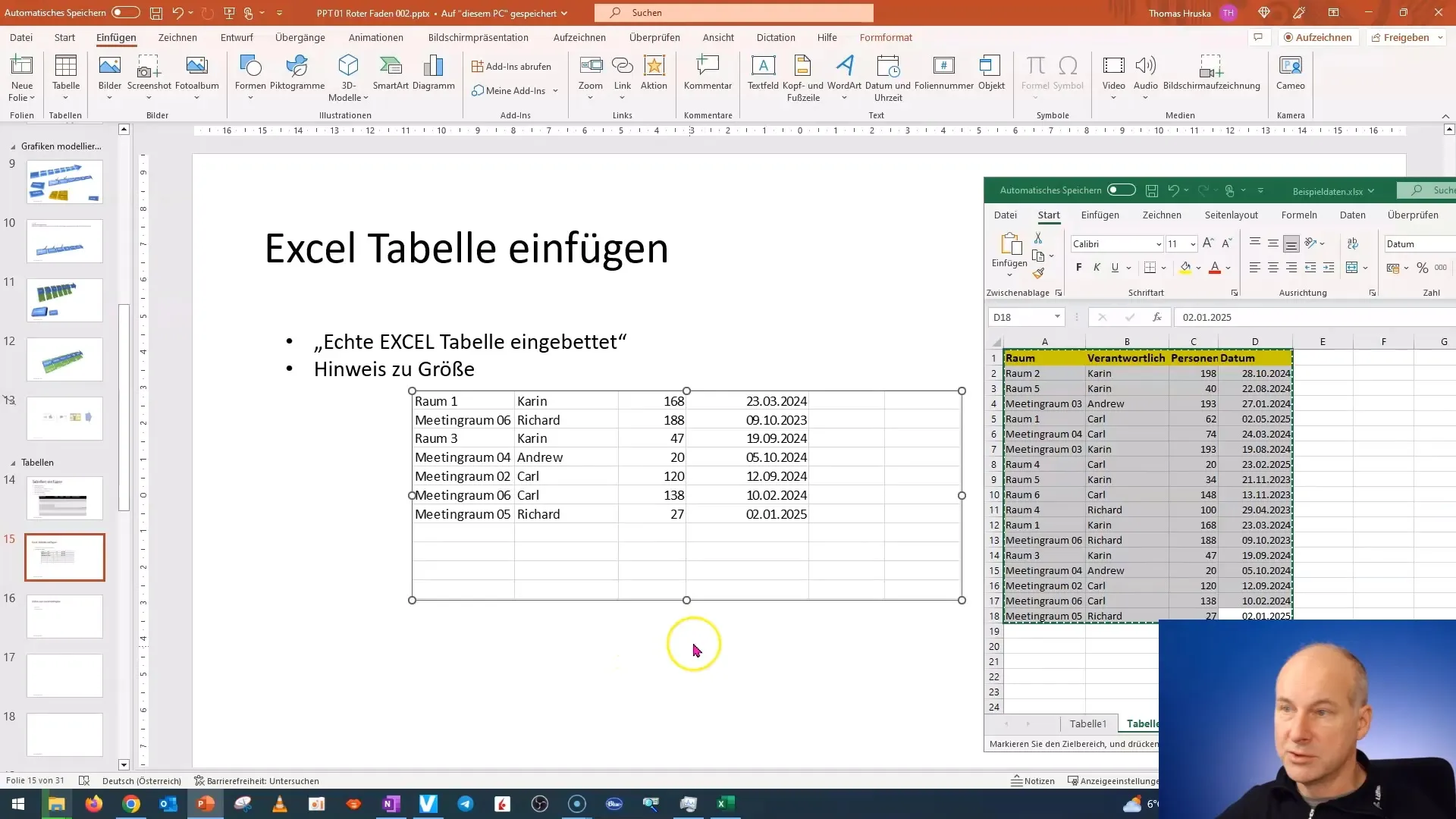Toggle underline U button in Excel
Image resolution: width=1456 pixels, height=819 pixels.
tap(1115, 268)
